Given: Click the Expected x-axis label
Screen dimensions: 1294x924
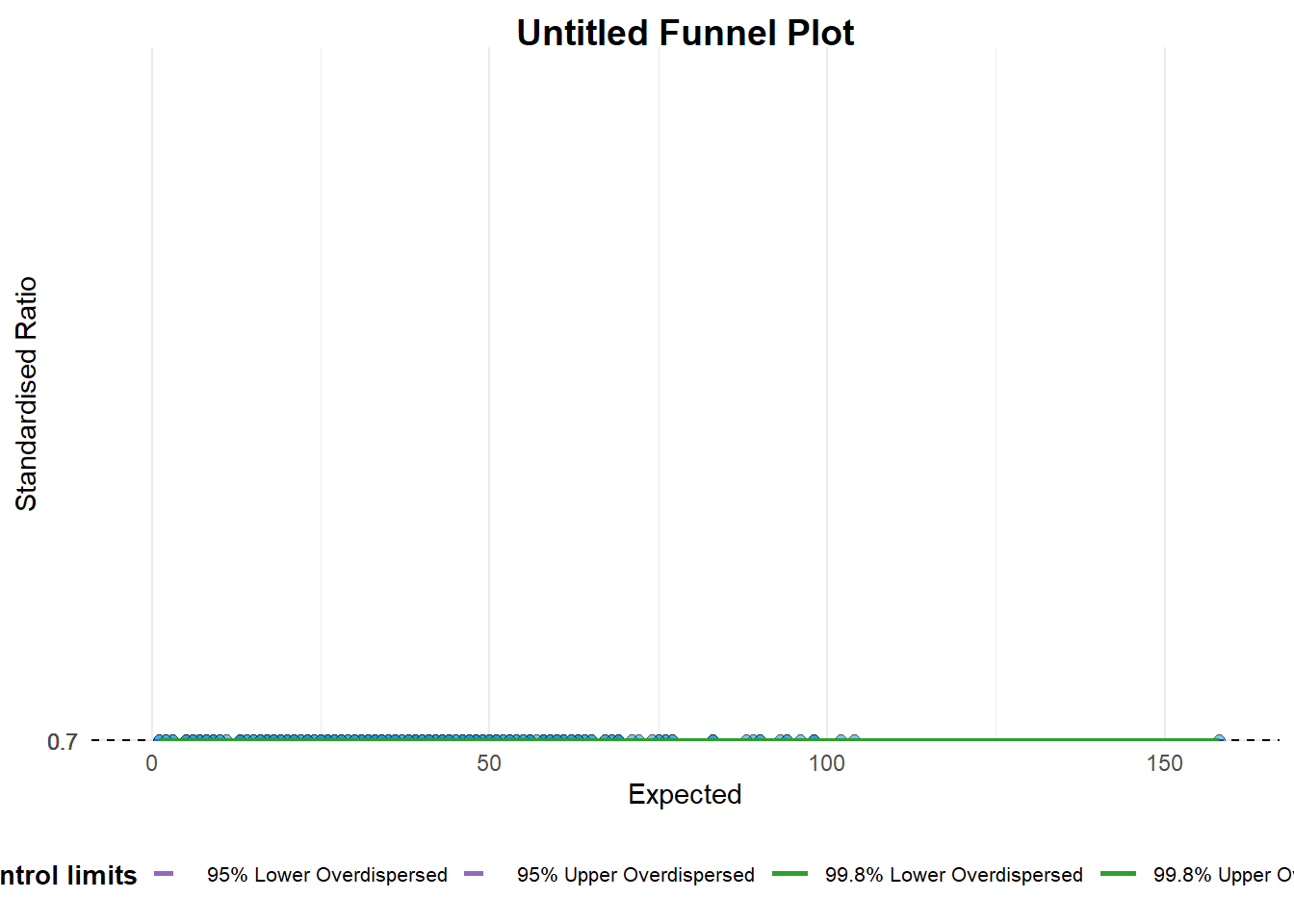Looking at the screenshot, I should pos(685,794).
